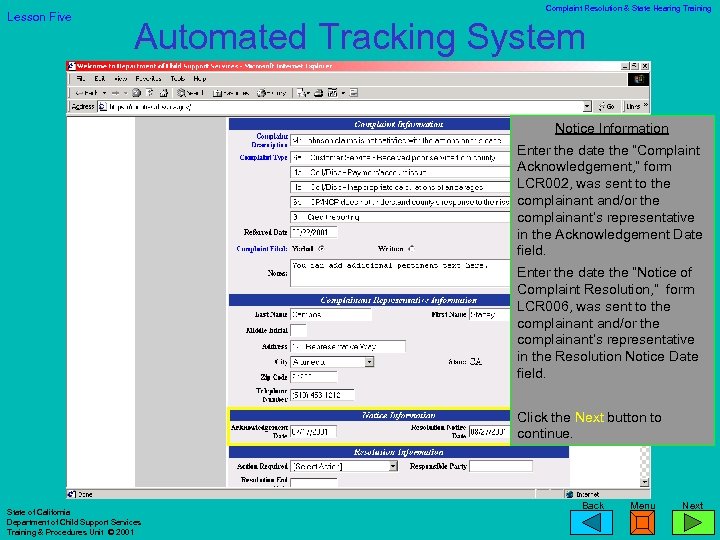
Task: Click the first Complaint Type field
Action: (x=400, y=158)
